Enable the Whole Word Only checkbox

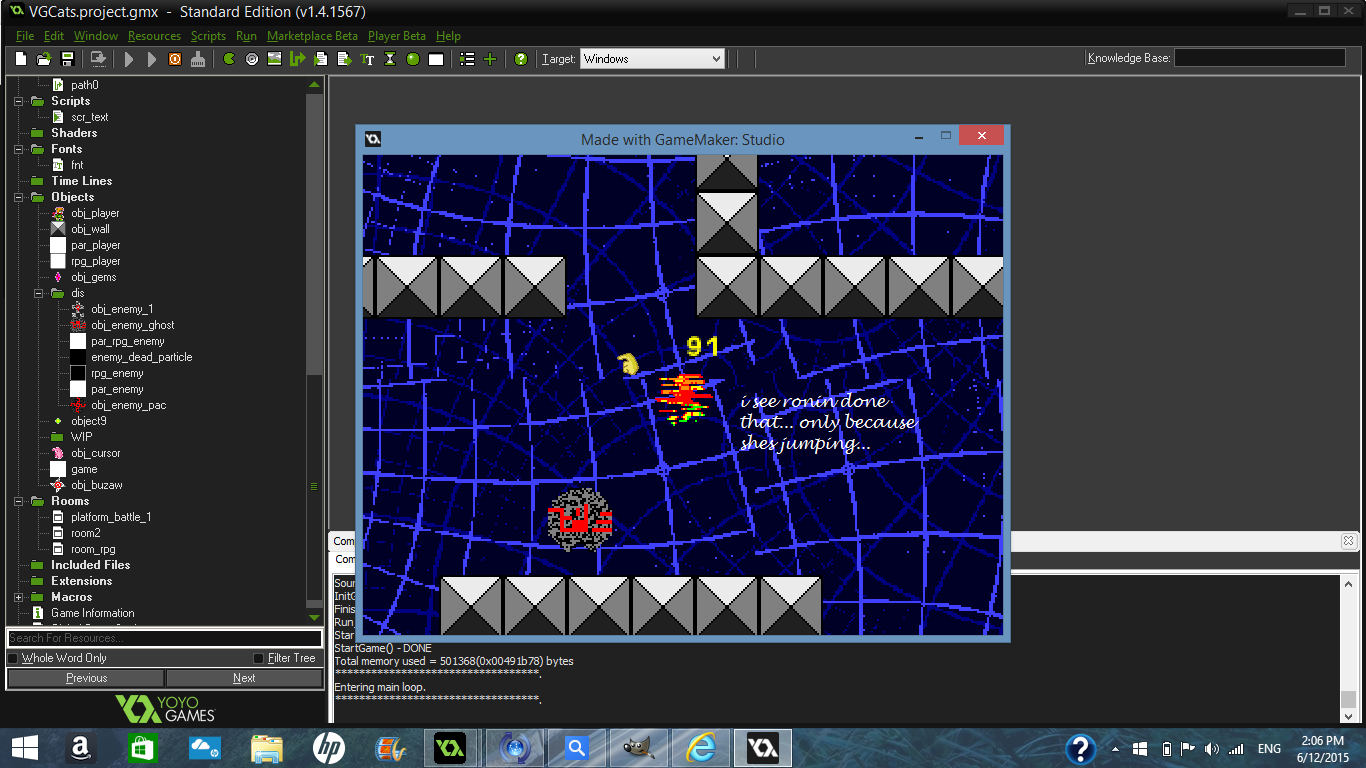(13, 658)
